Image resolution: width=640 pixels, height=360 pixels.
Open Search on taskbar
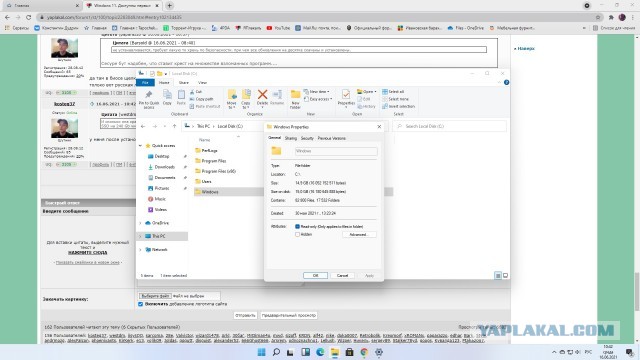click(276, 352)
